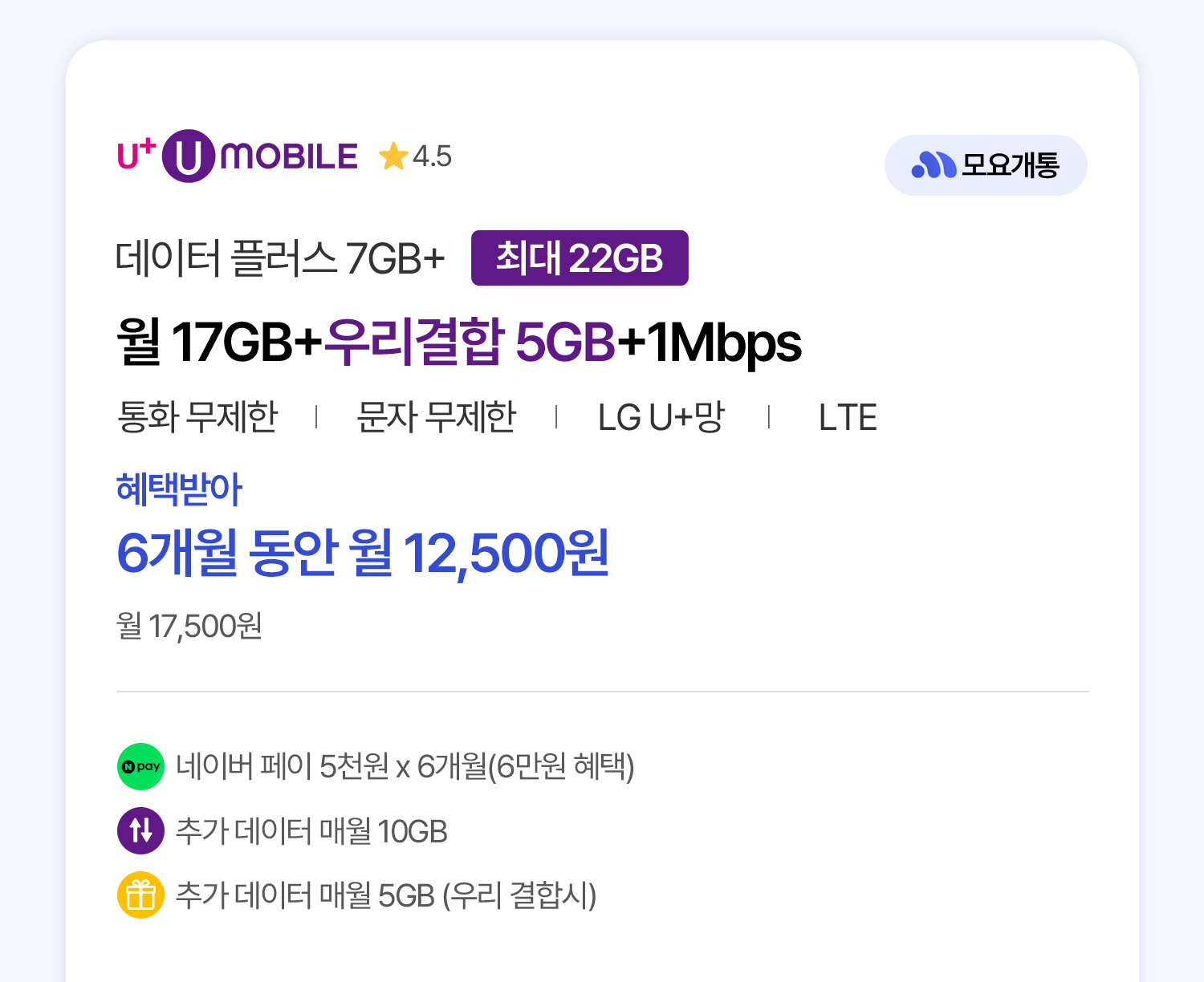Click the 네이버 페이 5천원 benefit text
Screen dimensions: 1204x982
point(405,766)
